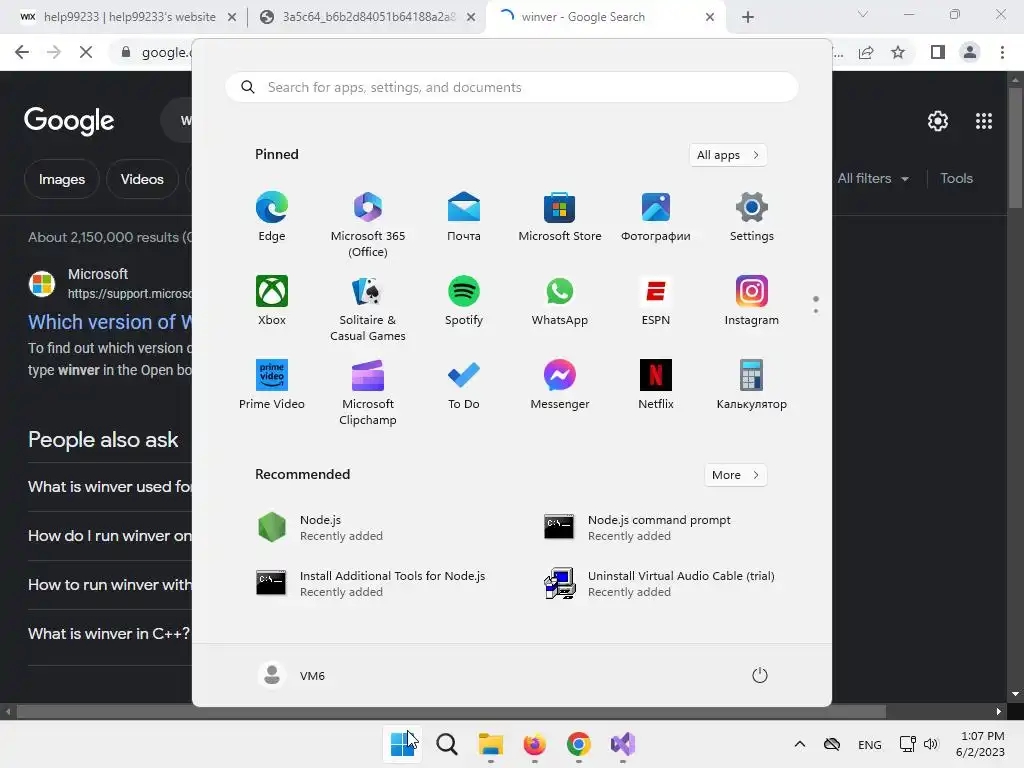Image resolution: width=1024 pixels, height=768 pixels.
Task: Stop loading the page
Action: (86, 52)
